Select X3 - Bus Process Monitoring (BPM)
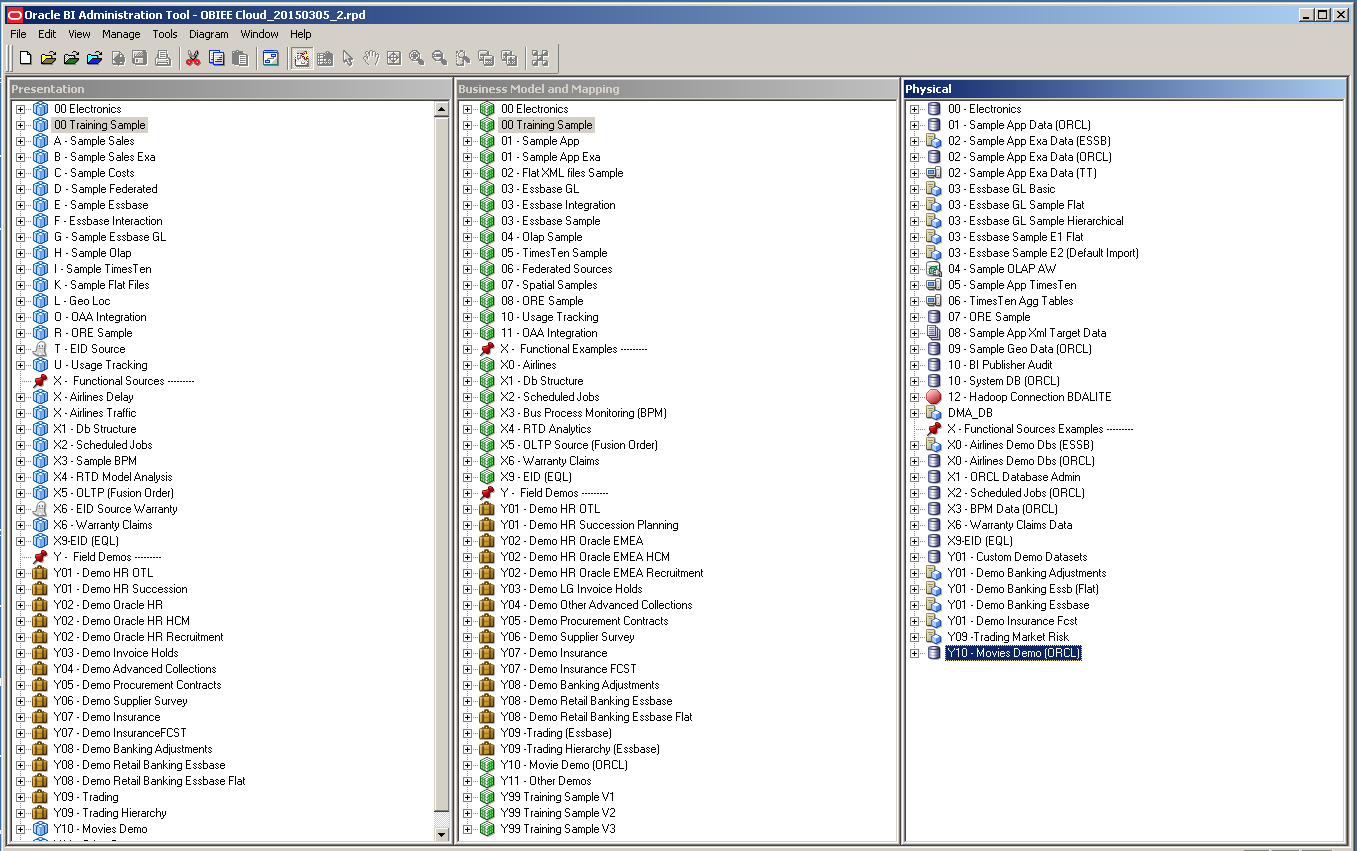 coord(583,413)
